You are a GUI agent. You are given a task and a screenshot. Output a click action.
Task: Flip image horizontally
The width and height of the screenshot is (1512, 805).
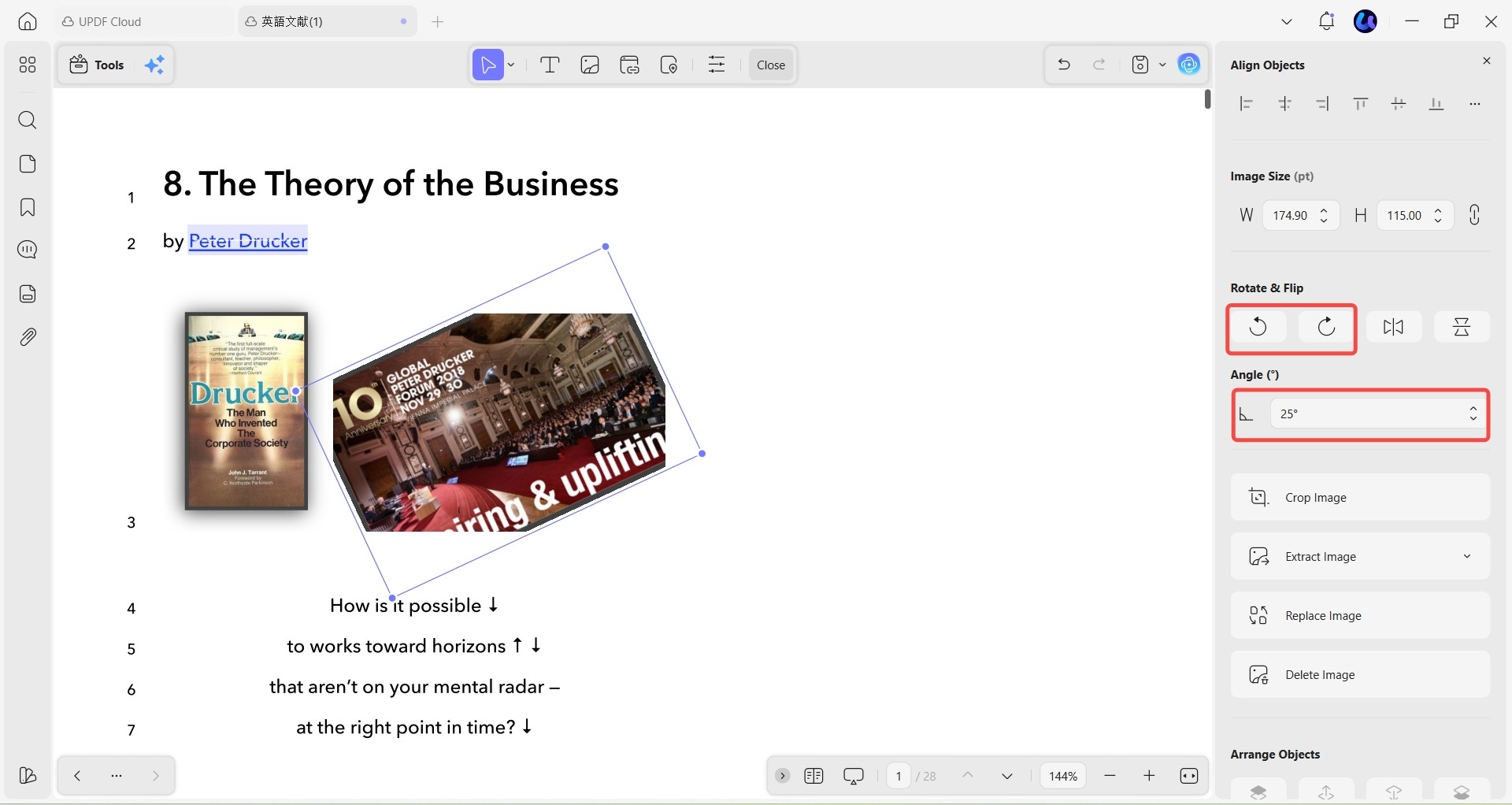[1394, 327]
